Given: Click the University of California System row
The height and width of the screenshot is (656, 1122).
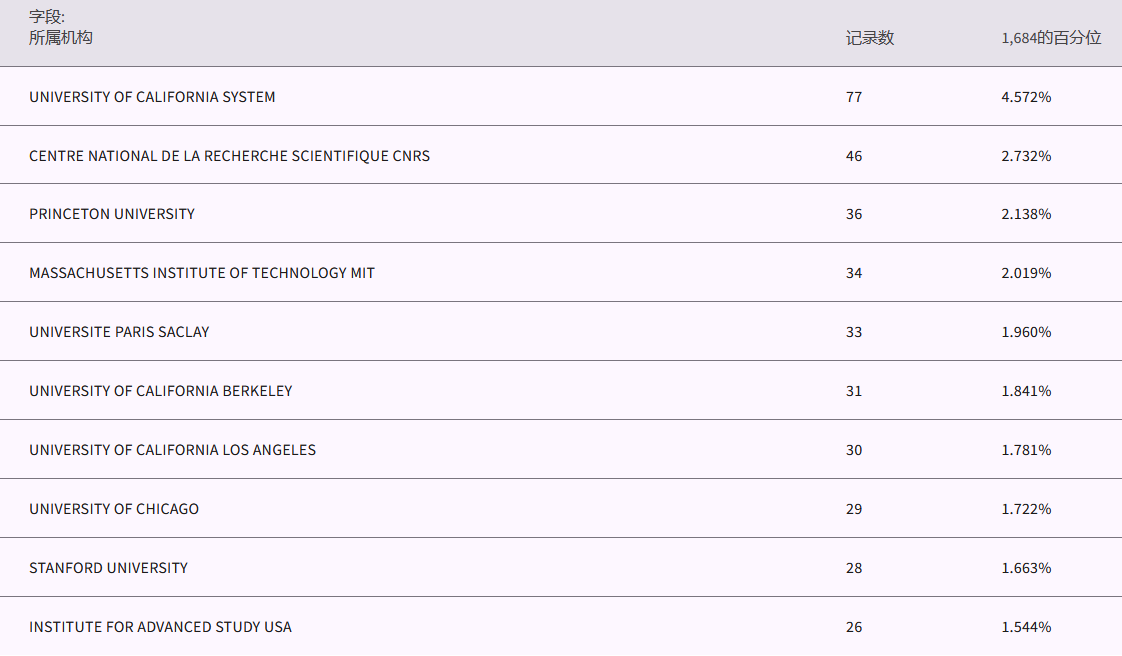Looking at the screenshot, I should tap(152, 97).
